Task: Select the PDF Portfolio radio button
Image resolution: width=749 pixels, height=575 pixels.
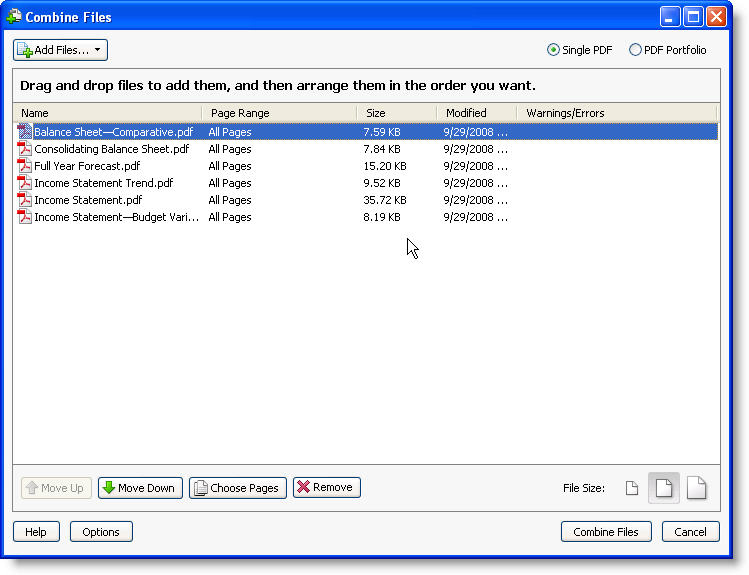Action: click(x=635, y=50)
